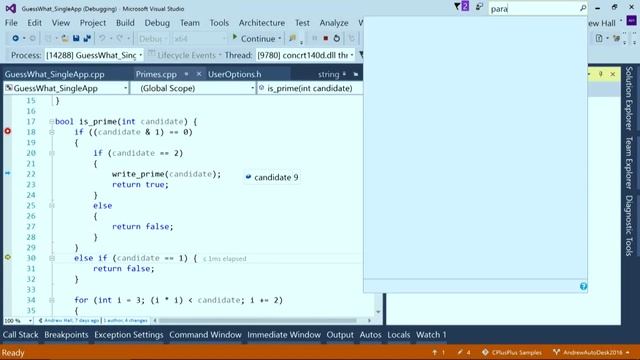640x360 pixels.
Task: Open the feedback icon beside Quick Launch
Action: 479,7
